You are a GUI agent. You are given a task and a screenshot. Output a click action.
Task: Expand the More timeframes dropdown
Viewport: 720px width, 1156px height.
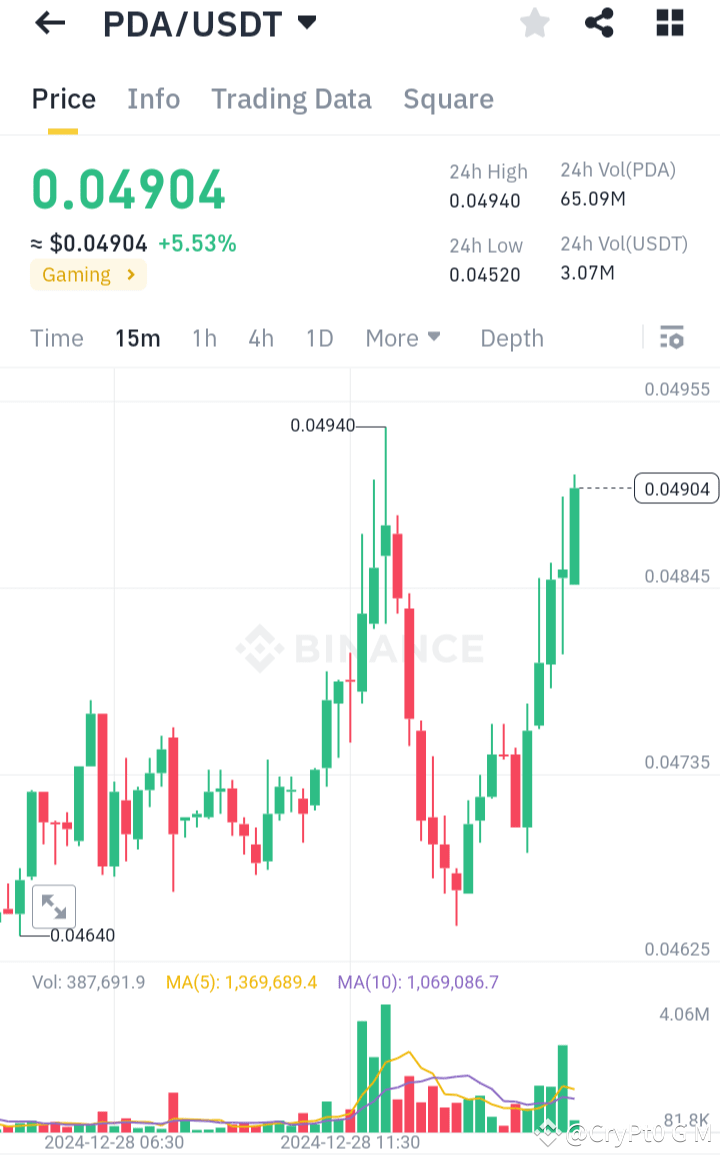click(403, 338)
